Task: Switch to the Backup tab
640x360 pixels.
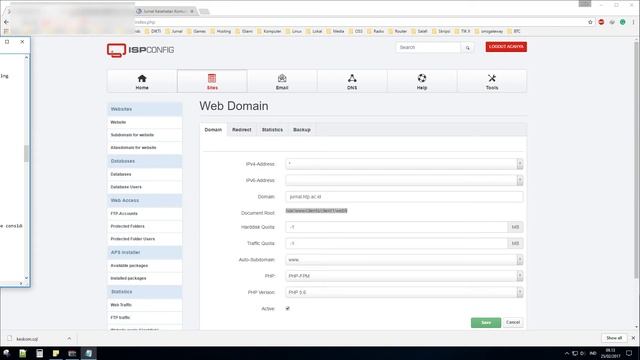Action: pos(302,130)
